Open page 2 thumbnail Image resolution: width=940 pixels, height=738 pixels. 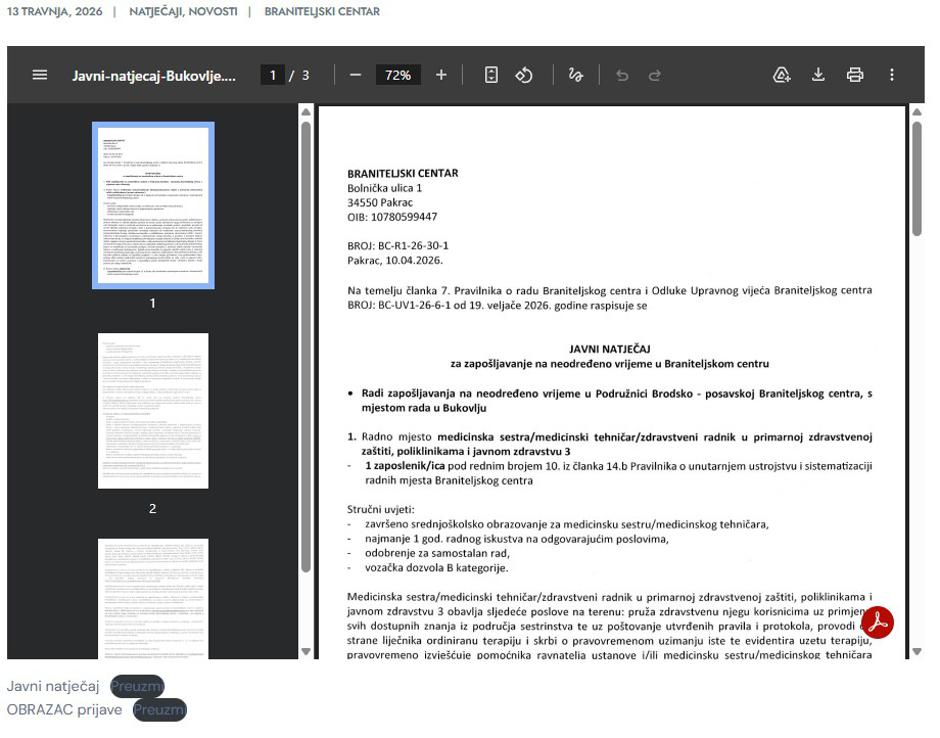(x=153, y=411)
